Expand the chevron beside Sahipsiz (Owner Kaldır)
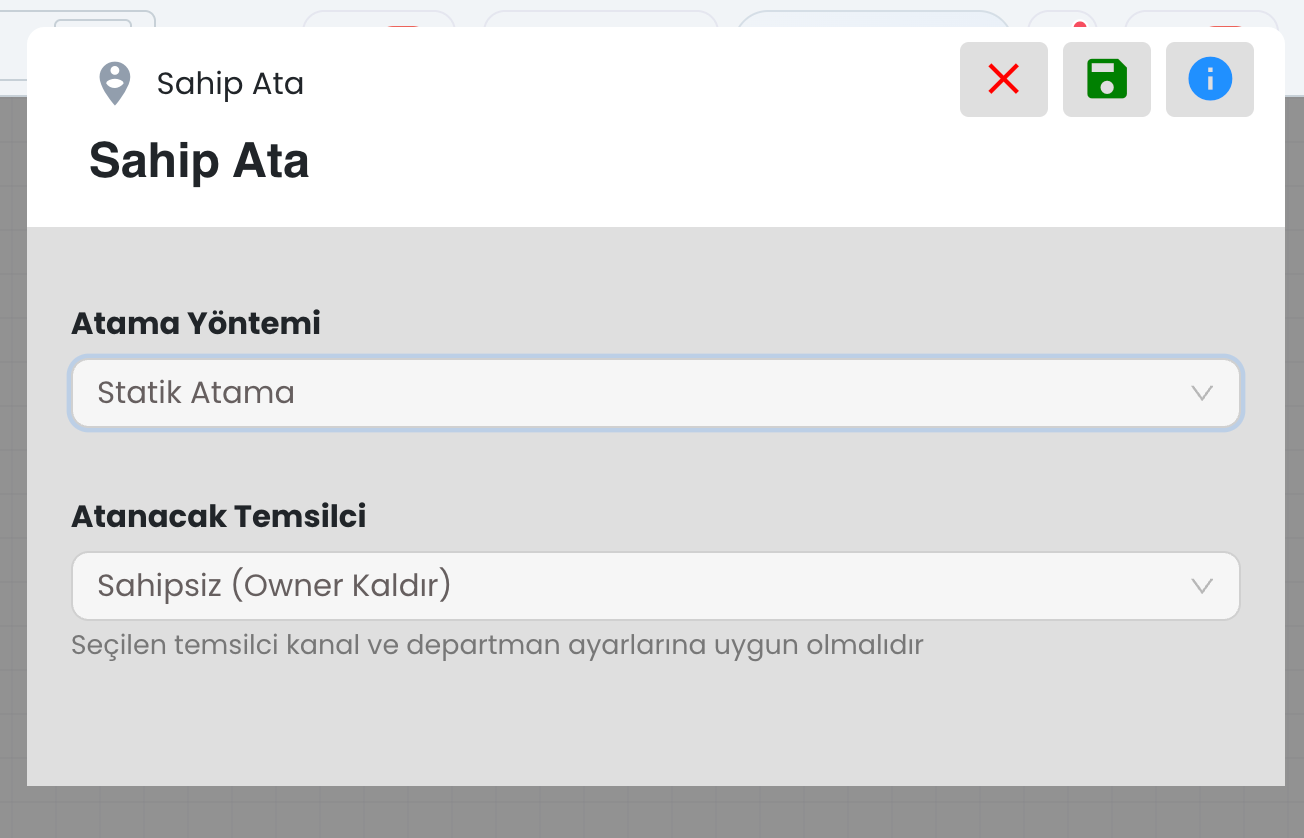Image resolution: width=1304 pixels, height=838 pixels. [1202, 586]
